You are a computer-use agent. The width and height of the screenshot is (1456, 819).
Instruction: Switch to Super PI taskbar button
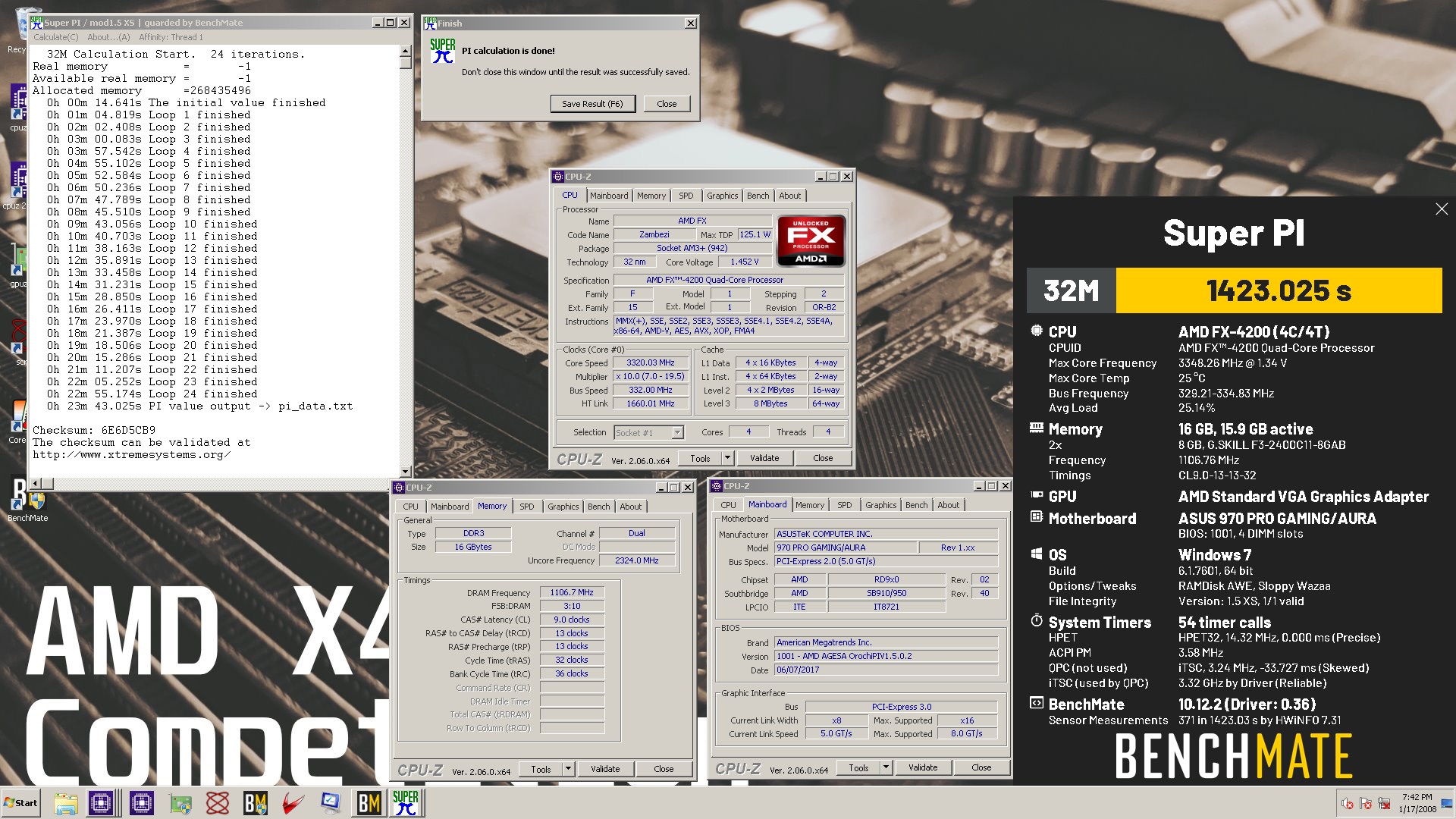(406, 803)
